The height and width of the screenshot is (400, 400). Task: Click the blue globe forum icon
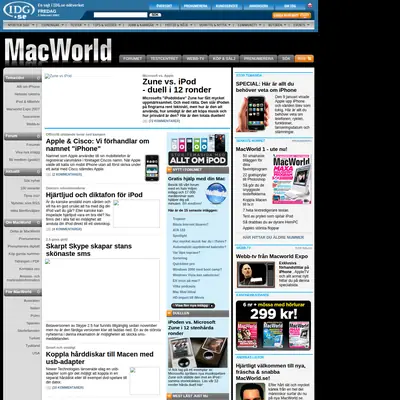(x=216, y=193)
